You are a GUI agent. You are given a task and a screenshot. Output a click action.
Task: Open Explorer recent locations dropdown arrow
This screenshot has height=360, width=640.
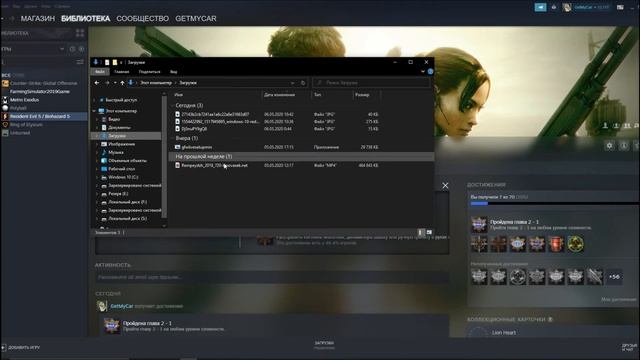pyautogui.click(x=115, y=83)
